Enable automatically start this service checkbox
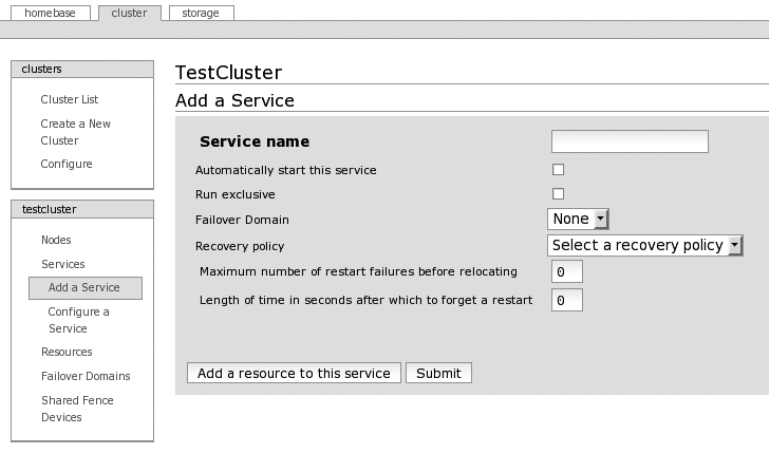 pos(559,170)
